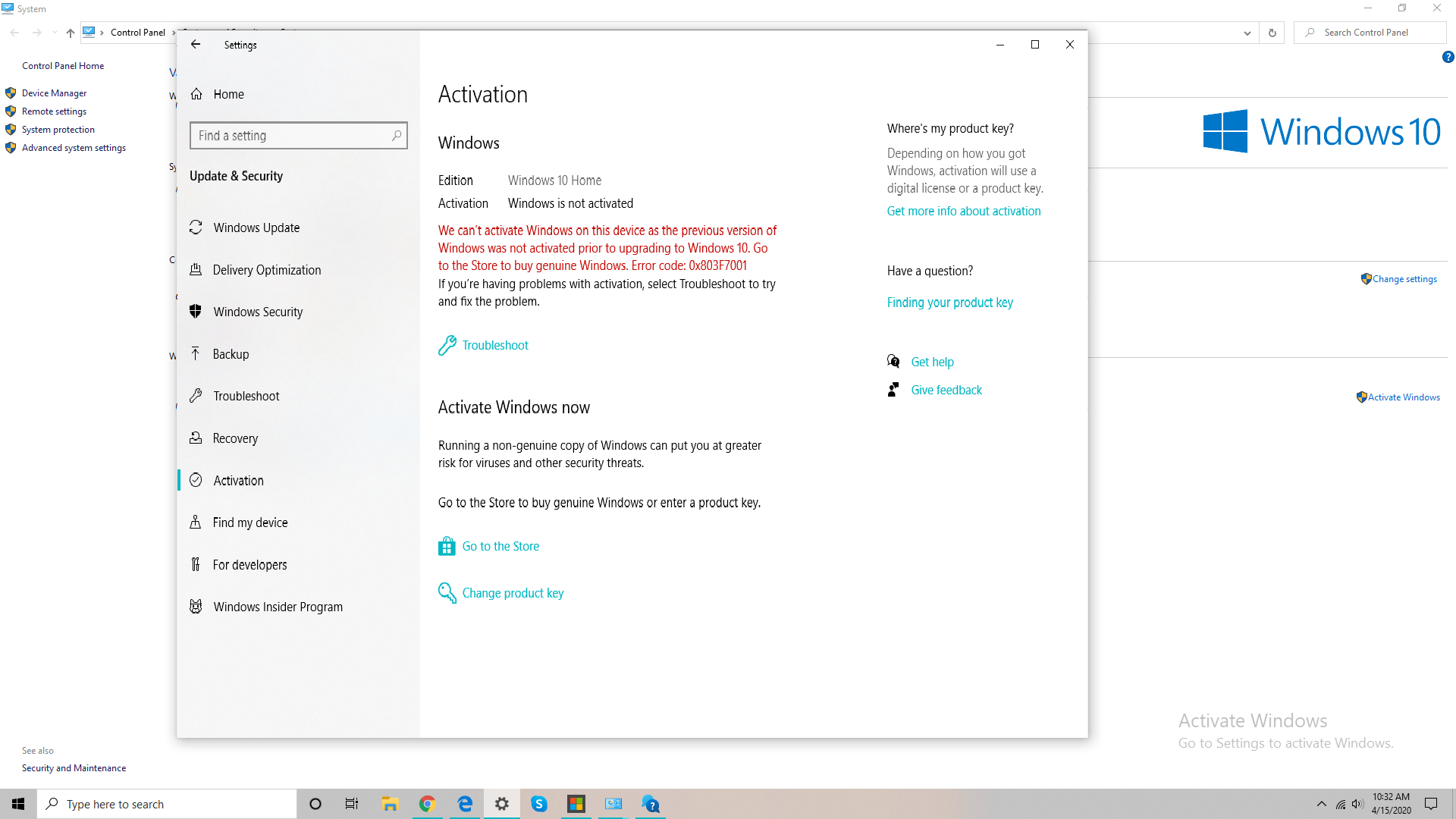The image size is (1456, 819).
Task: Click the Give feedback person icon
Action: pos(894,390)
